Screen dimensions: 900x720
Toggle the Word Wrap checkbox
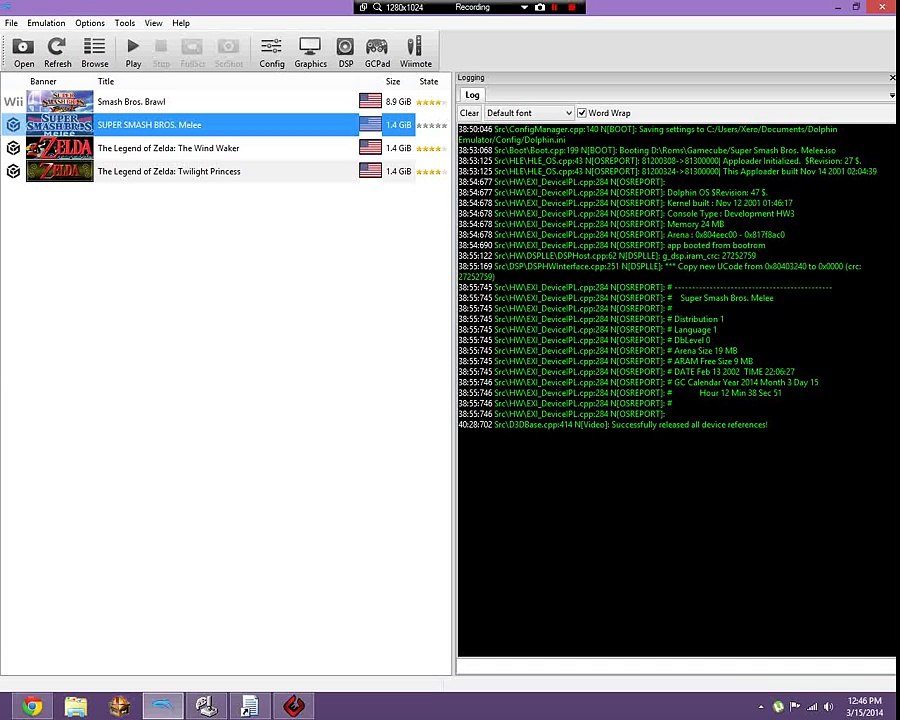point(582,113)
